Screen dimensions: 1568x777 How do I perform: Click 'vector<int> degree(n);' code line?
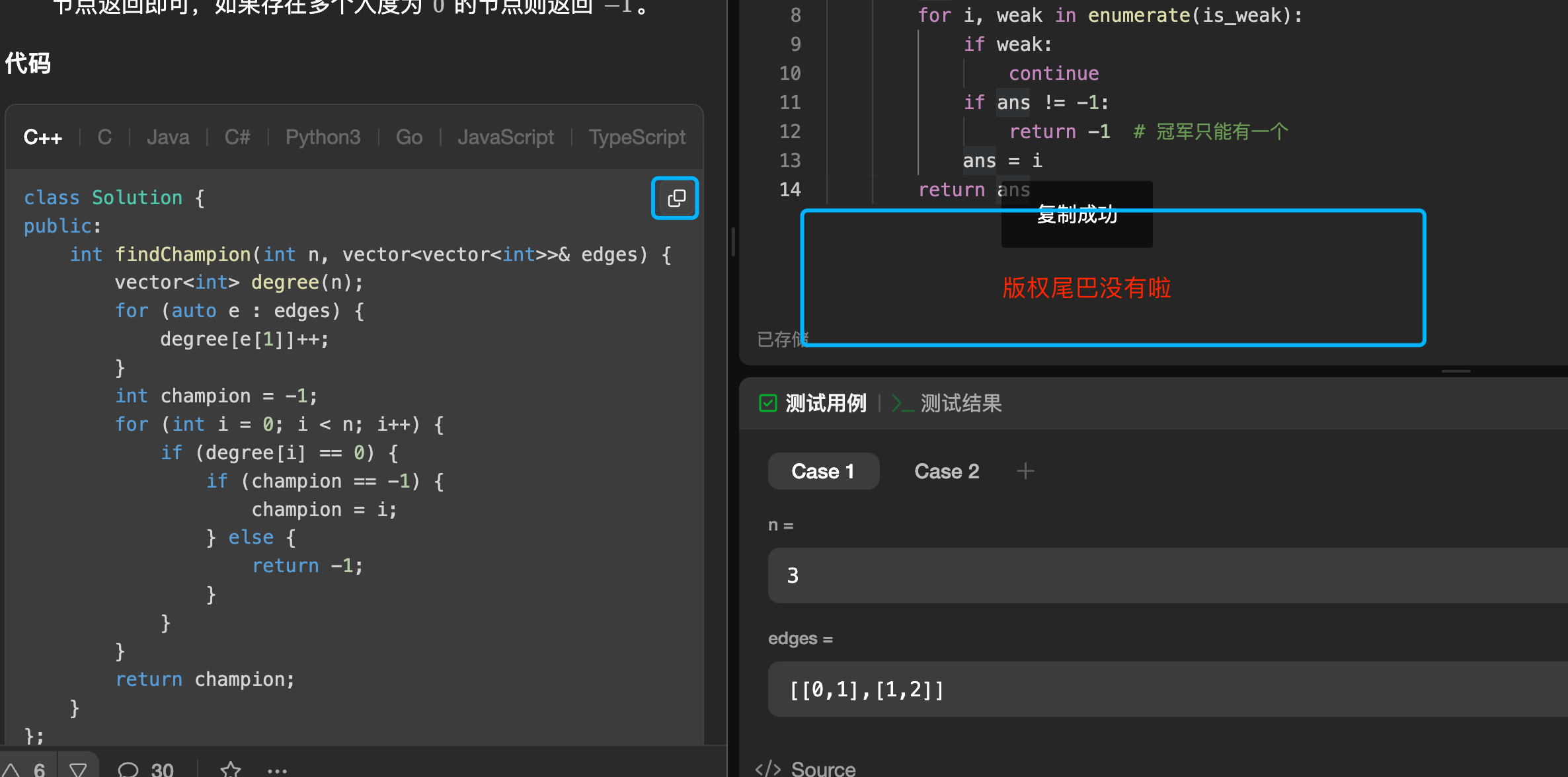(239, 283)
